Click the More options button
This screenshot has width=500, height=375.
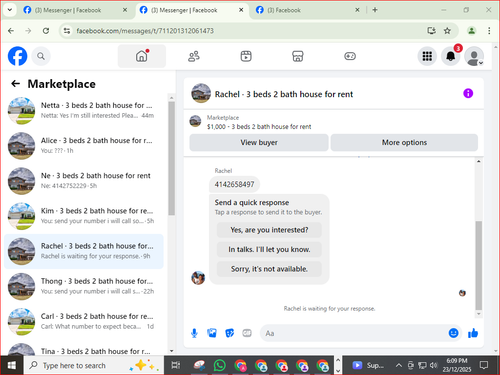pos(404,143)
